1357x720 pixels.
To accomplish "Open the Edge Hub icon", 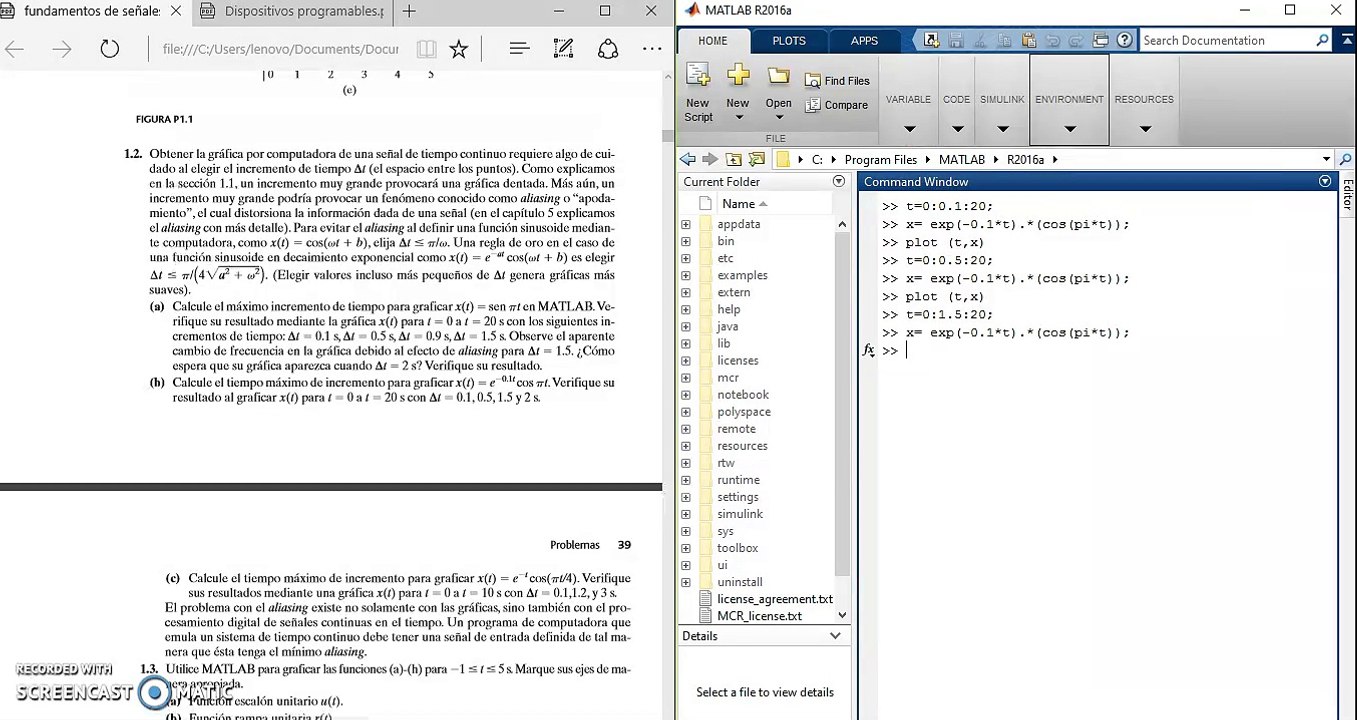I will (x=519, y=49).
